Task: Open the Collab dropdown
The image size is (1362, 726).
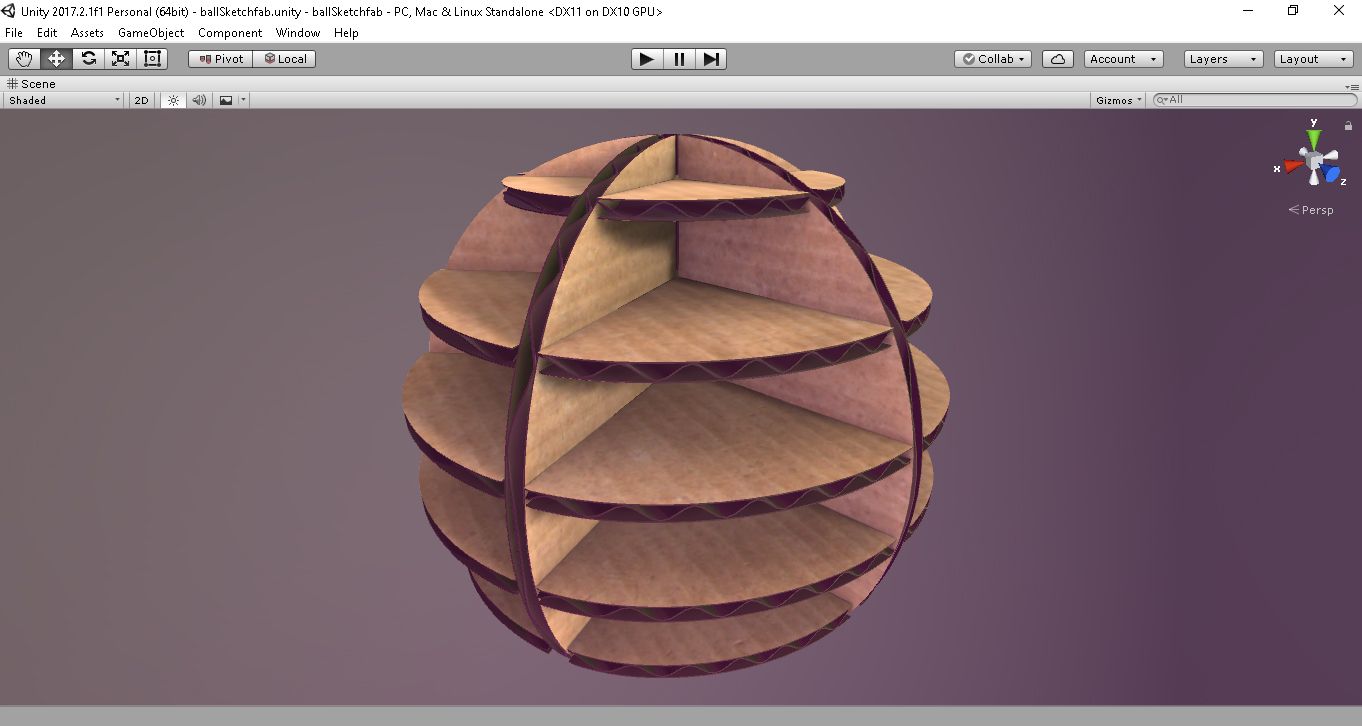Action: [993, 59]
